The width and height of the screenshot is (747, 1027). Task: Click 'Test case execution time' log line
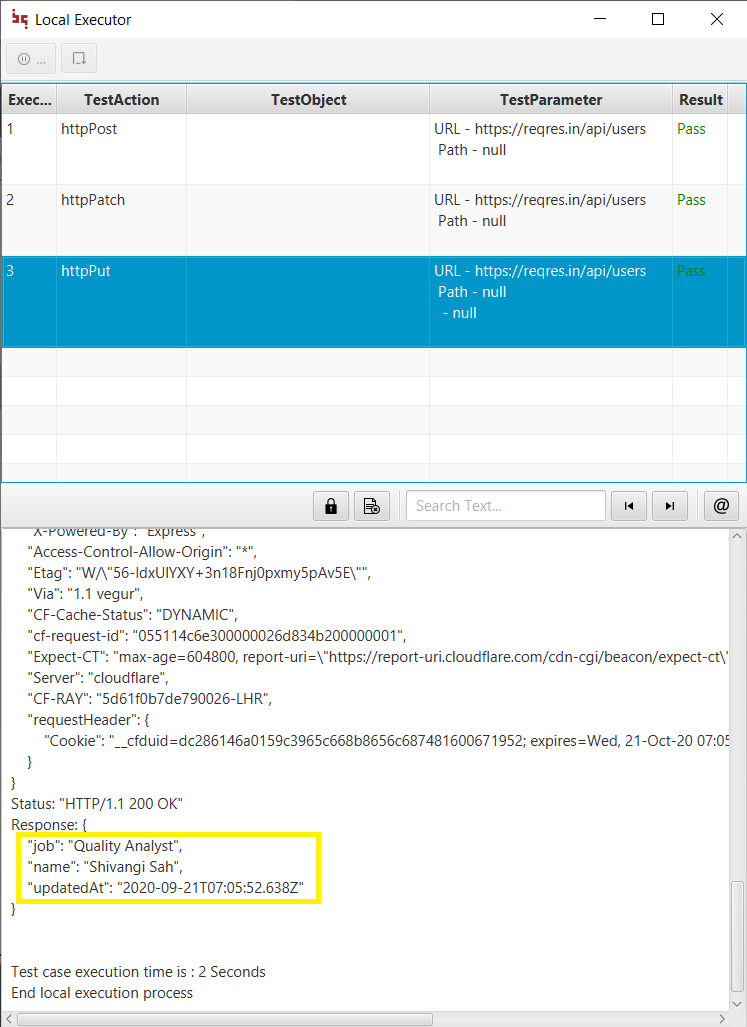pos(138,972)
